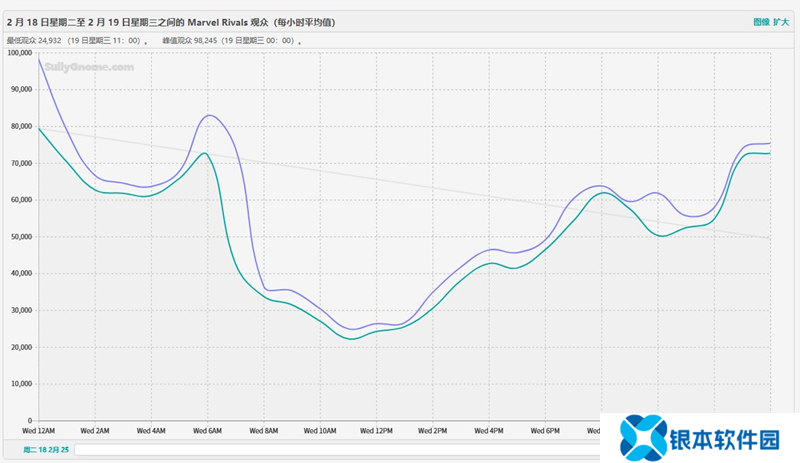Select the Wed 12PM x-axis label
This screenshot has height=463, width=800.
[377, 430]
